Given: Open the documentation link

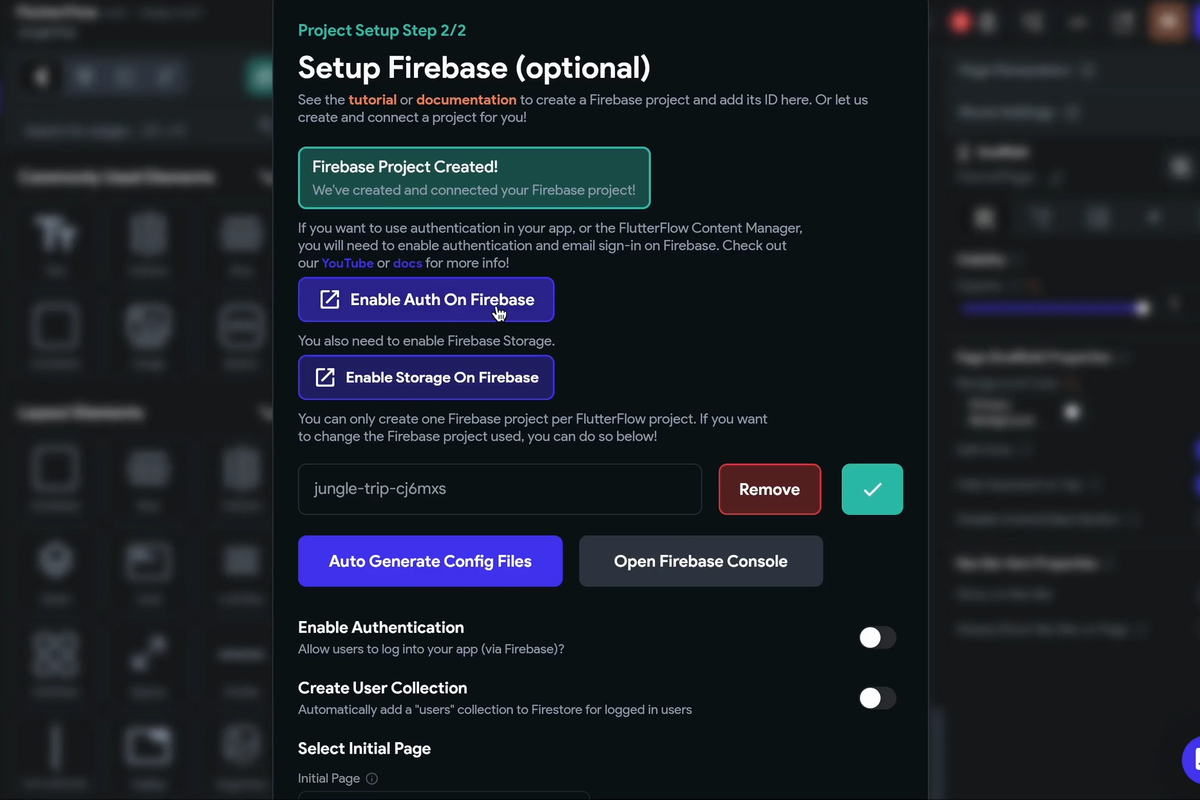Looking at the screenshot, I should click(466, 100).
